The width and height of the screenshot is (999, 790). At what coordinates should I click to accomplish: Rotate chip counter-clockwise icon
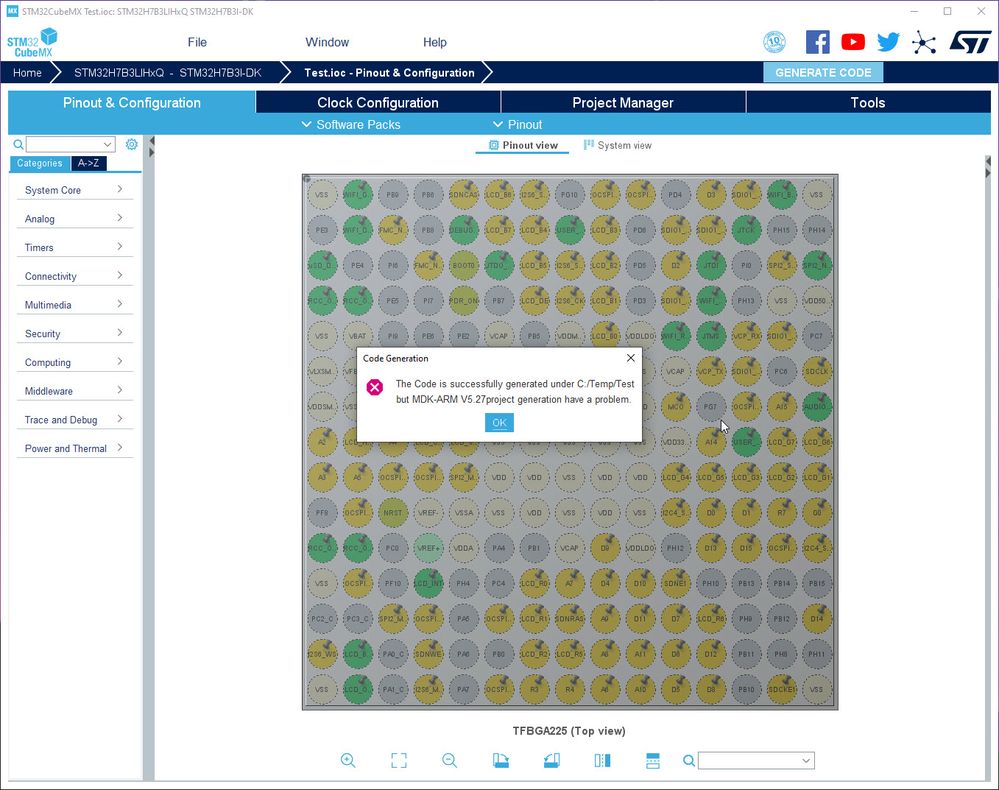pos(552,760)
